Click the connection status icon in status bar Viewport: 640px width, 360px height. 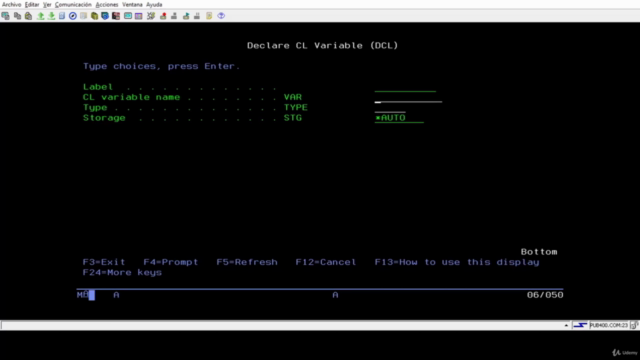pos(580,325)
